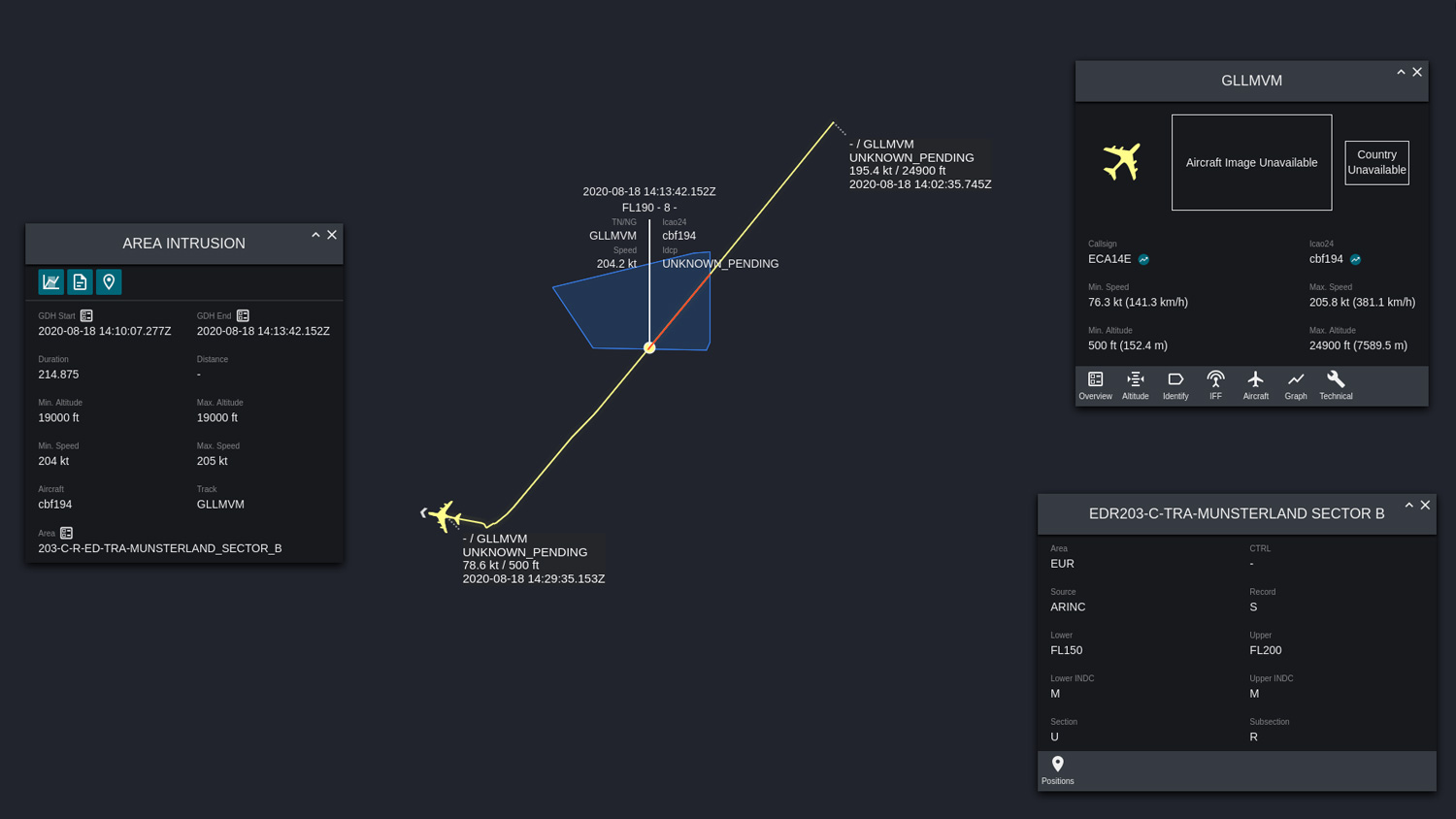Screen dimensions: 1456x819
Task: Click the trend icon next to callsign ECA14E
Action: tap(1143, 260)
